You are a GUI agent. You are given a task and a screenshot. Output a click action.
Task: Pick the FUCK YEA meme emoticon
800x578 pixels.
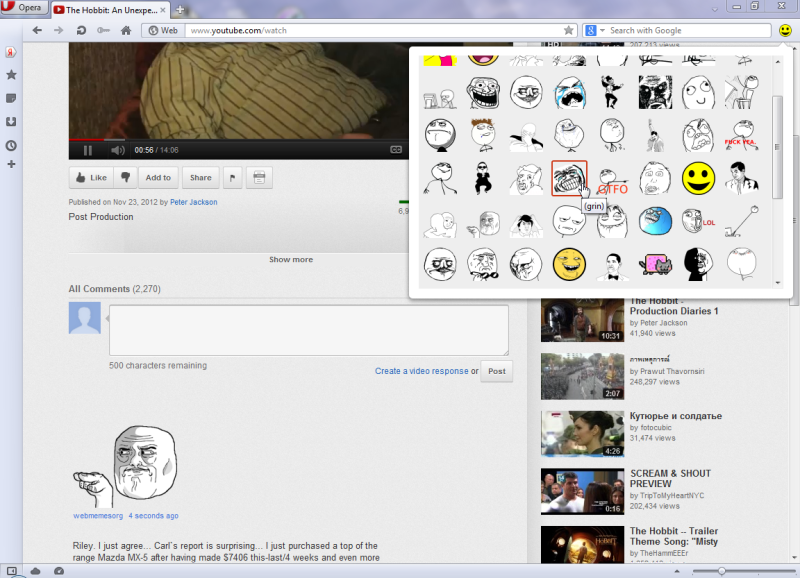741,135
